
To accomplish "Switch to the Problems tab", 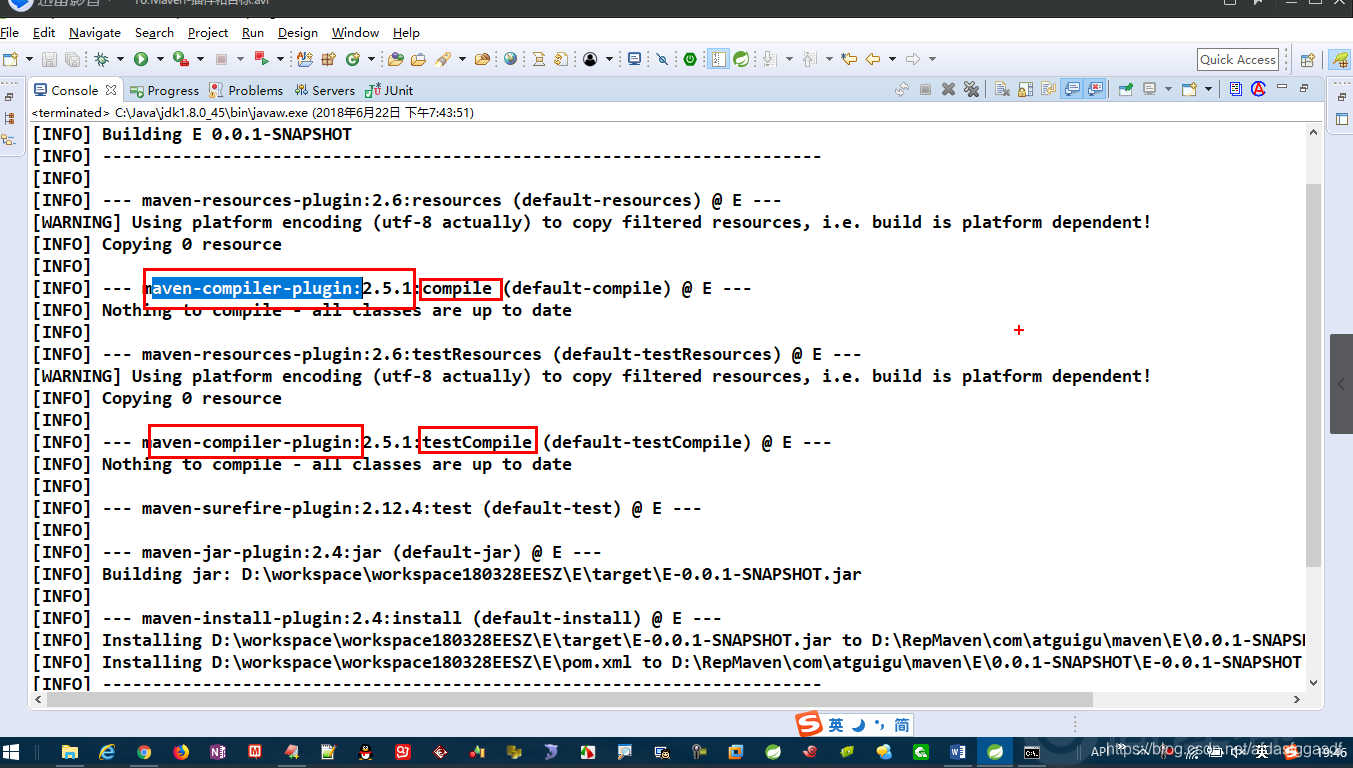I will (x=245, y=90).
